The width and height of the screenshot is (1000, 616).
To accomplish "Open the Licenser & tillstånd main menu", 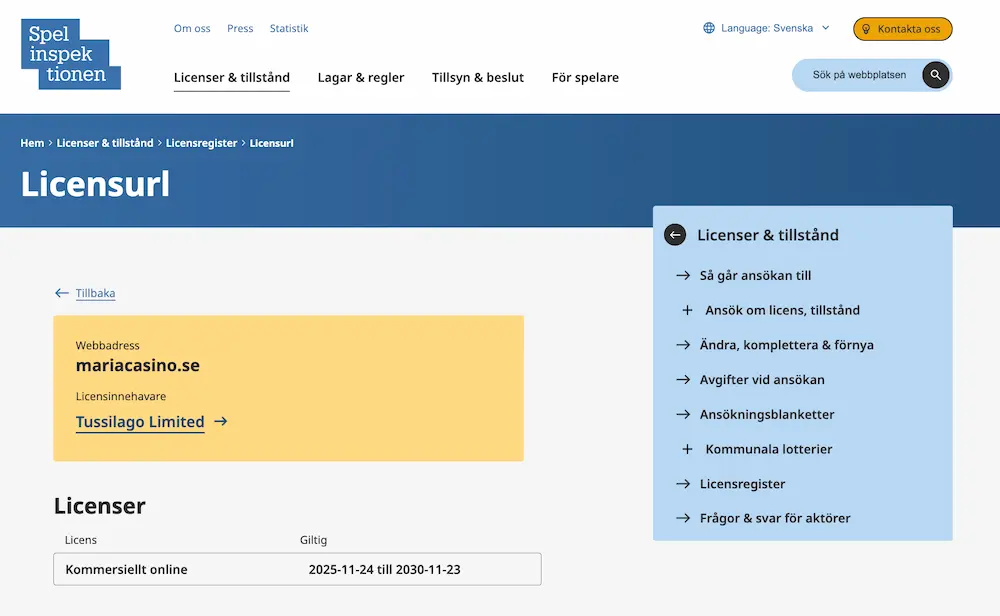I will point(232,78).
